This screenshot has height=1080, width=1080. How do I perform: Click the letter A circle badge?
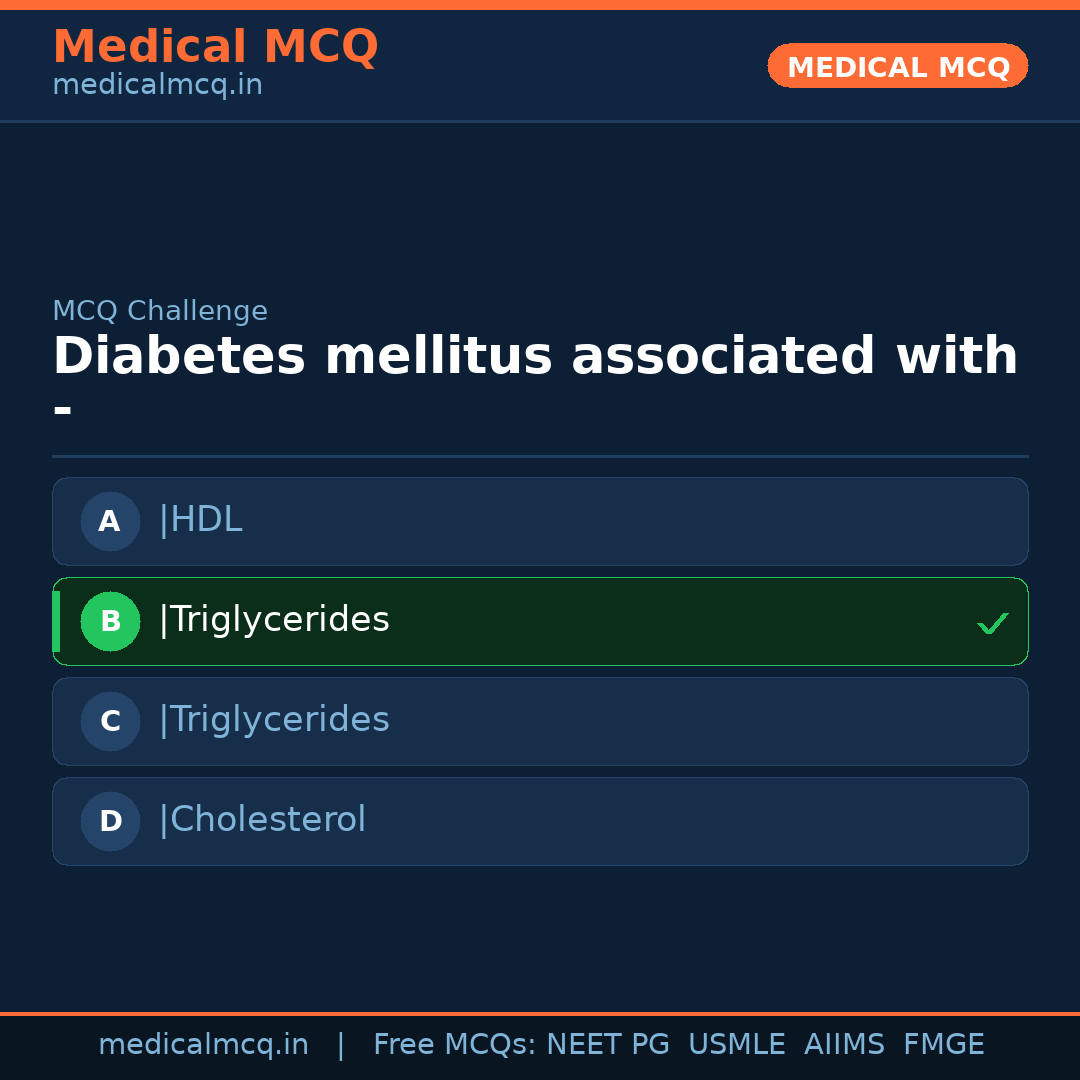(110, 521)
